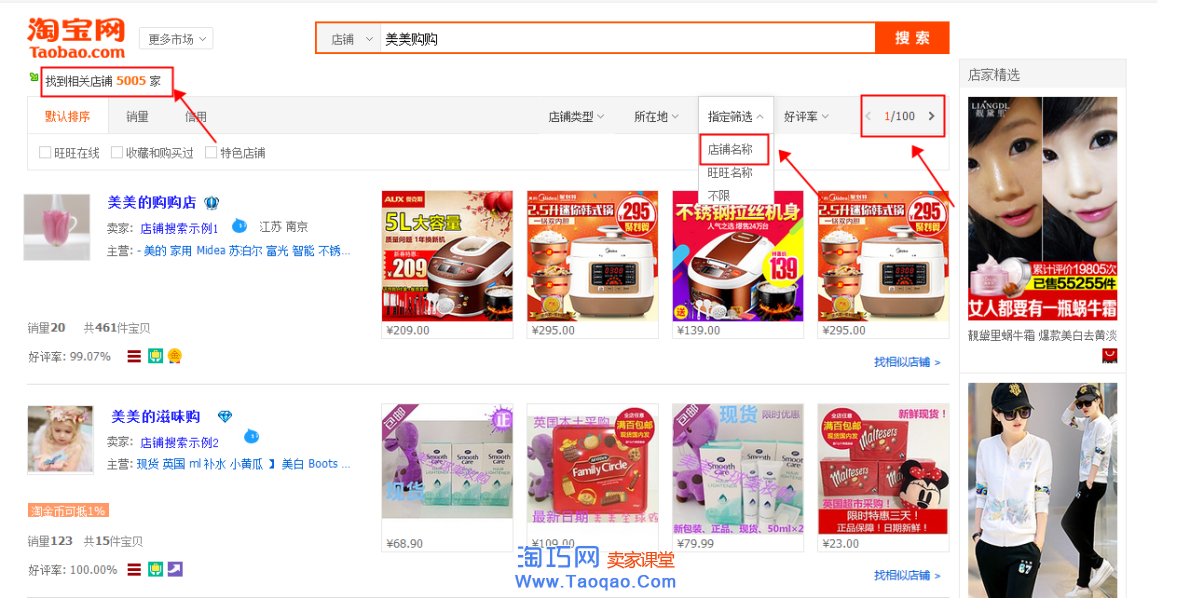Click the search keyword input box
The image size is (1190, 598).
coord(627,39)
